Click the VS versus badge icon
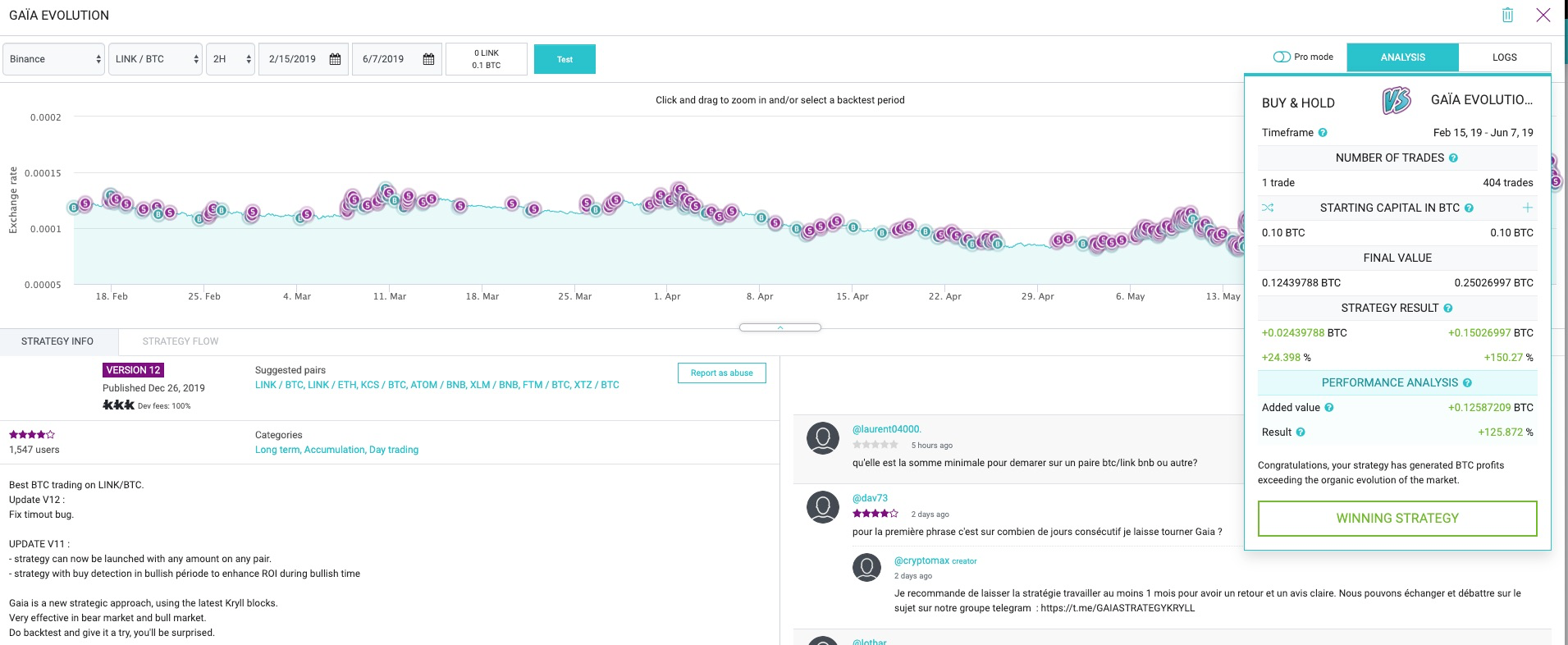Image resolution: width=1568 pixels, height=645 pixels. [1397, 101]
